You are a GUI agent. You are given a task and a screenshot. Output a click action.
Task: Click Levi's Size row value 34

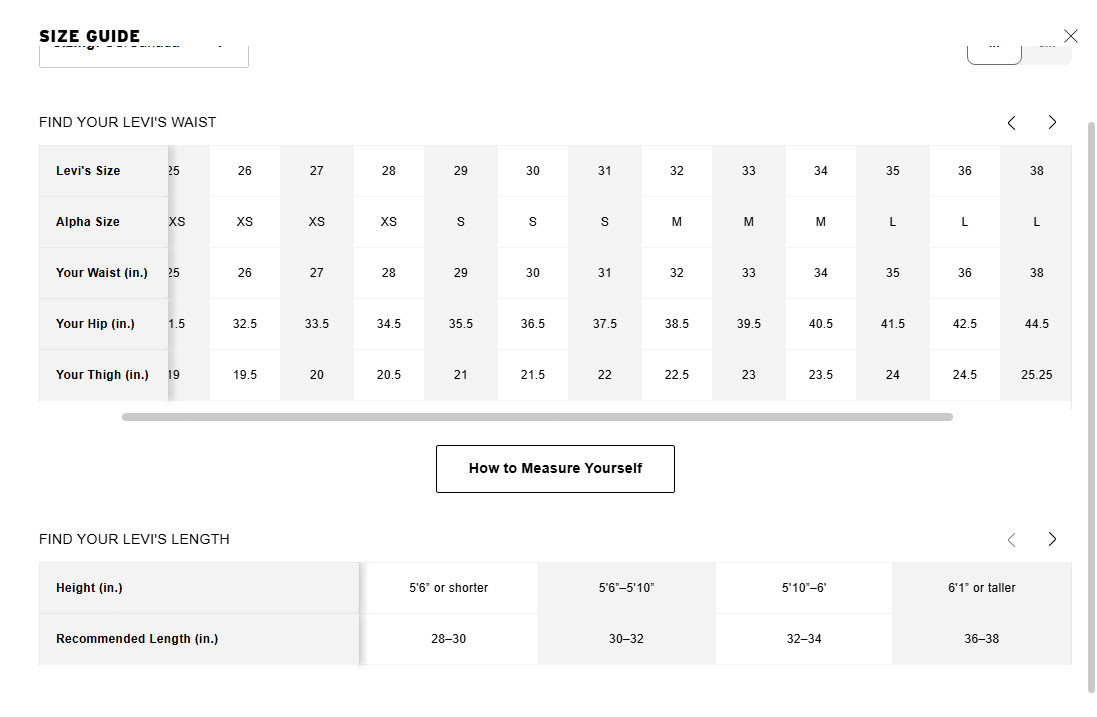pyautogui.click(x=821, y=171)
